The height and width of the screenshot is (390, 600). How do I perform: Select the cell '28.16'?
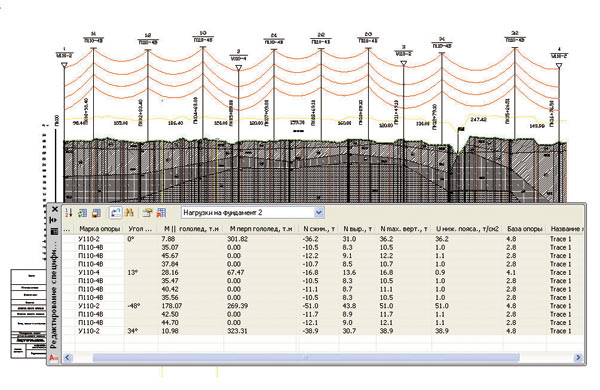click(x=170, y=273)
